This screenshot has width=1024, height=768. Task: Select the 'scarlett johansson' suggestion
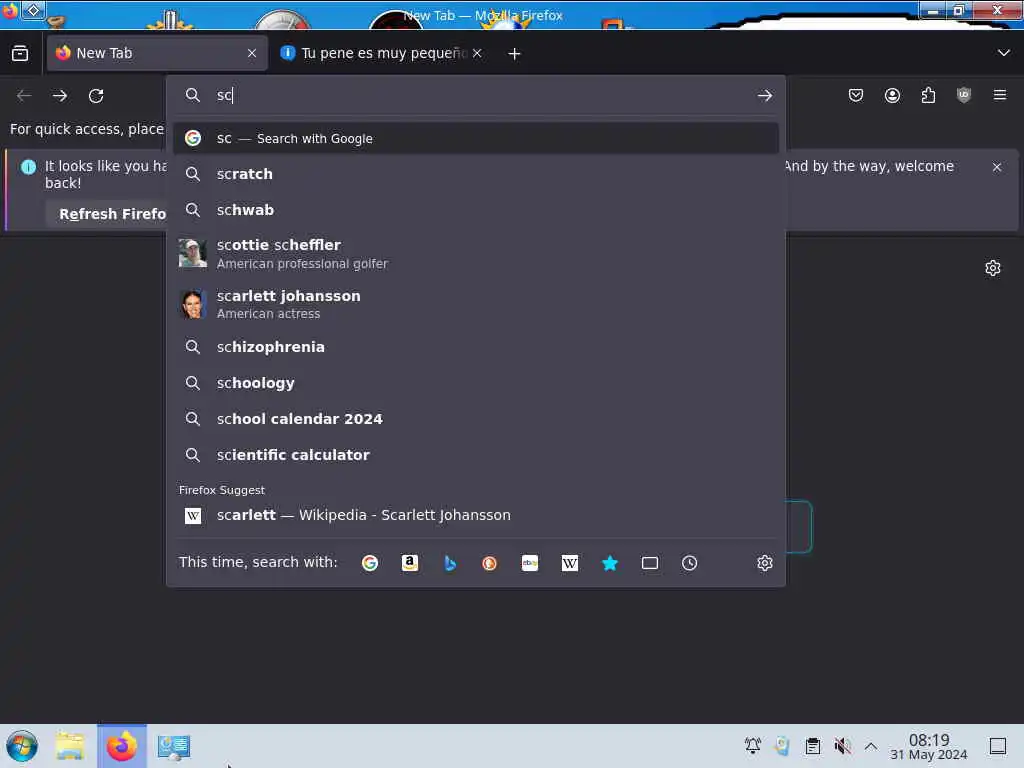[475, 304]
